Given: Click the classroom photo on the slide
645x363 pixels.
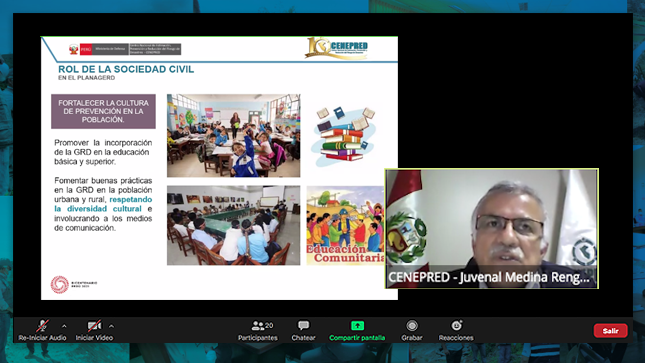Looking at the screenshot, I should 233,135.
